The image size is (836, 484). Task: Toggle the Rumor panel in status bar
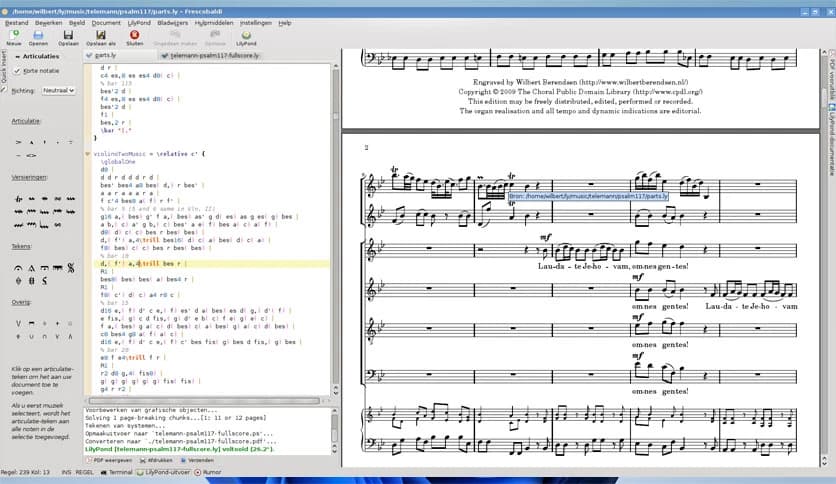[208, 470]
